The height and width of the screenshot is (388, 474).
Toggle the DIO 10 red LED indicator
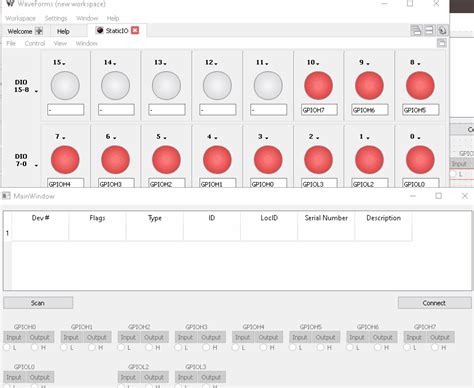pyautogui.click(x=318, y=85)
